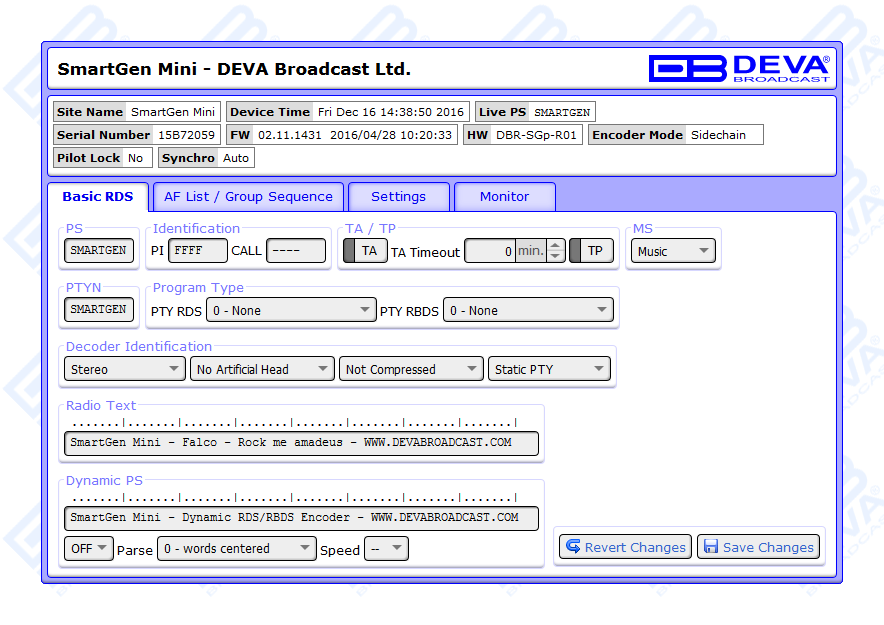Click the PI code input field
Image resolution: width=884 pixels, height=625 pixels.
tap(197, 251)
